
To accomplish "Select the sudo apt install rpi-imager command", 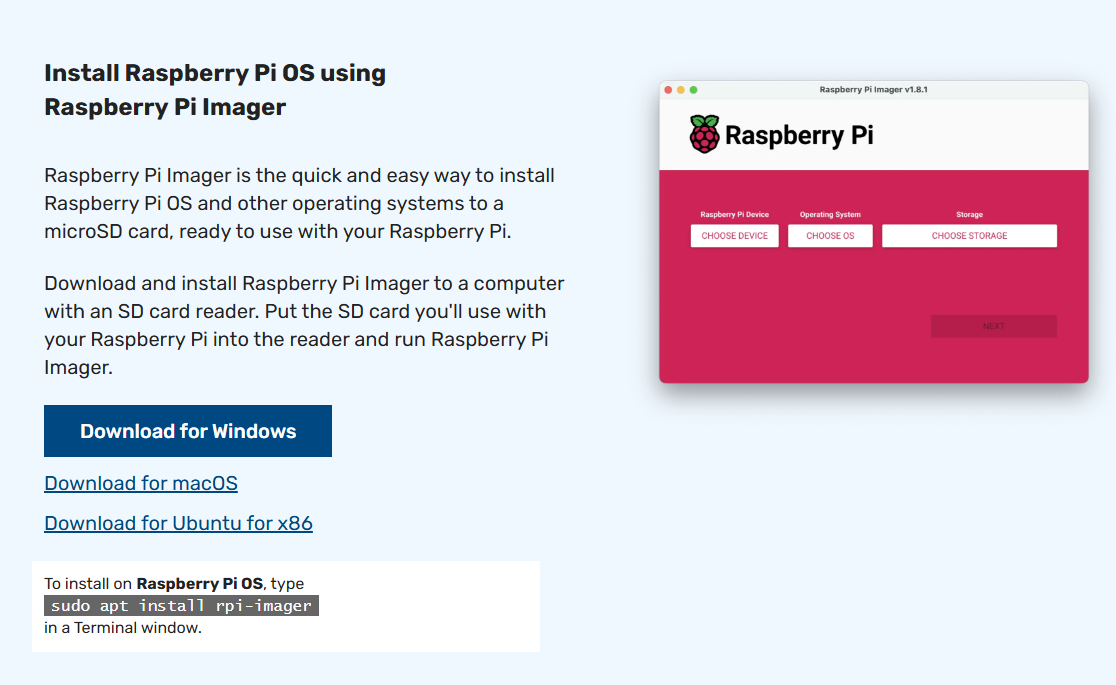I will (x=181, y=605).
